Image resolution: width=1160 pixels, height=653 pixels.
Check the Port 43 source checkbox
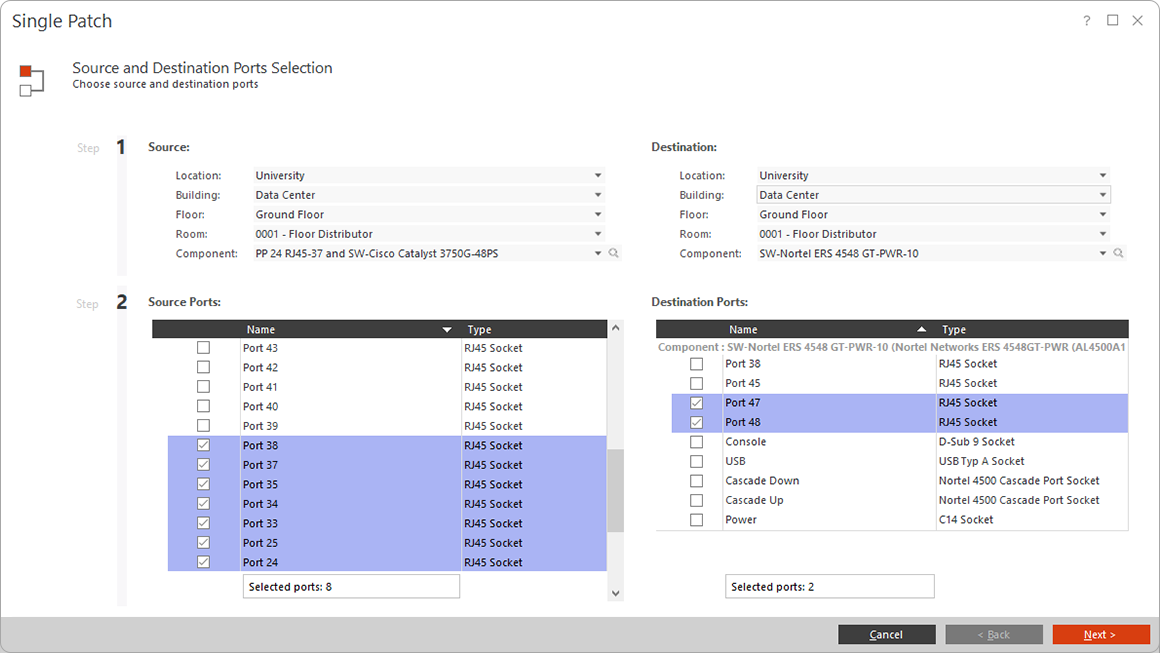click(x=204, y=348)
